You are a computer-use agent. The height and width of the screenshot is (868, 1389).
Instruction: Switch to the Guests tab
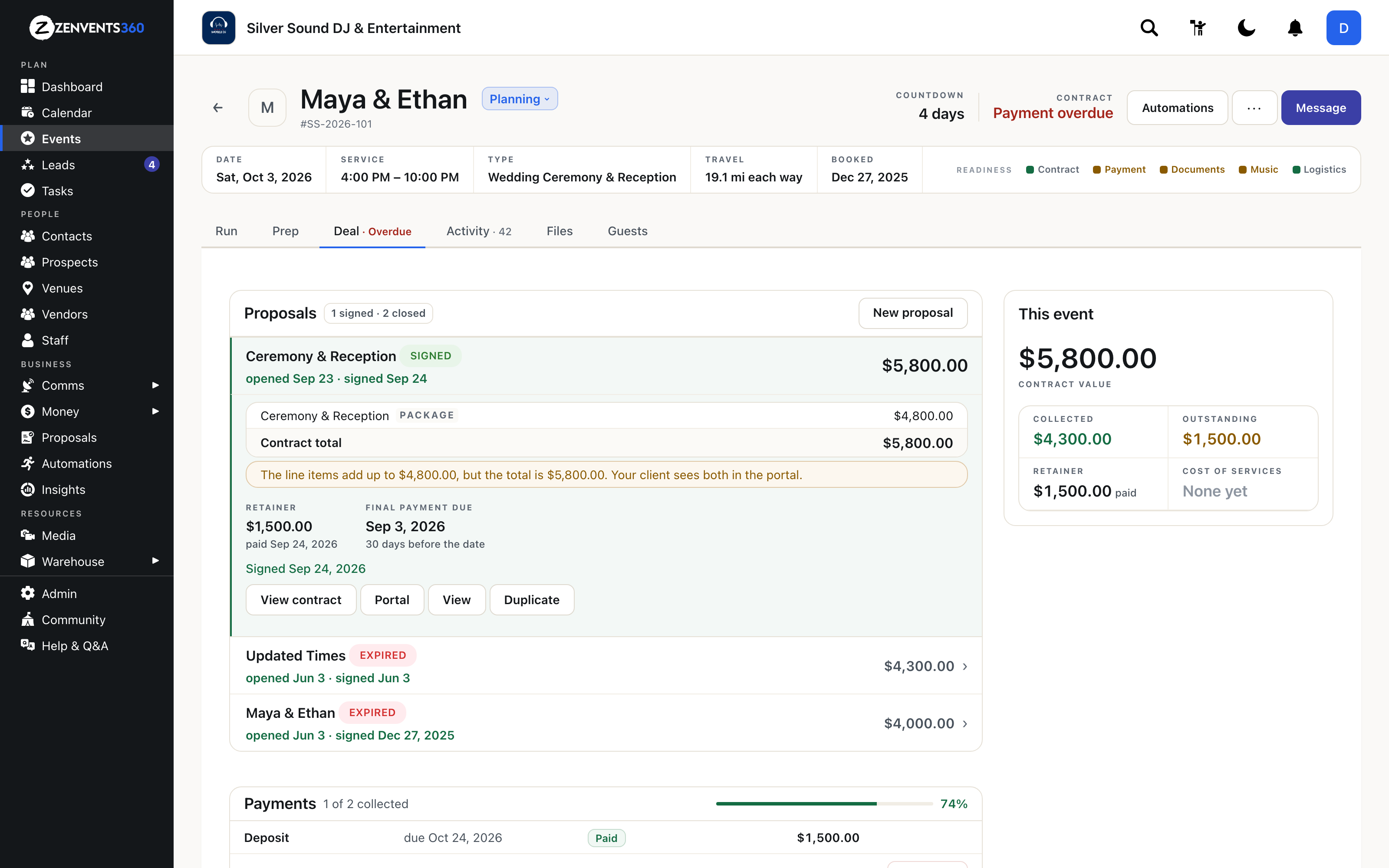pos(627,231)
